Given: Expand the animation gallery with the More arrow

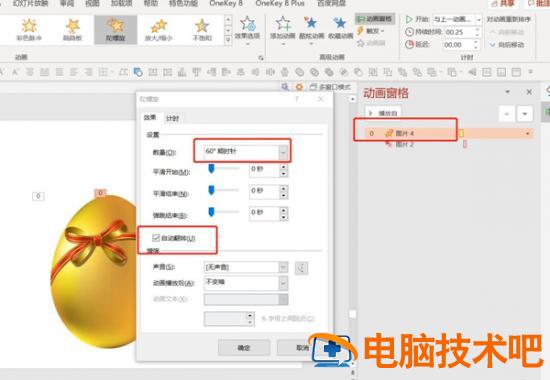Looking at the screenshot, I should click(x=228, y=40).
